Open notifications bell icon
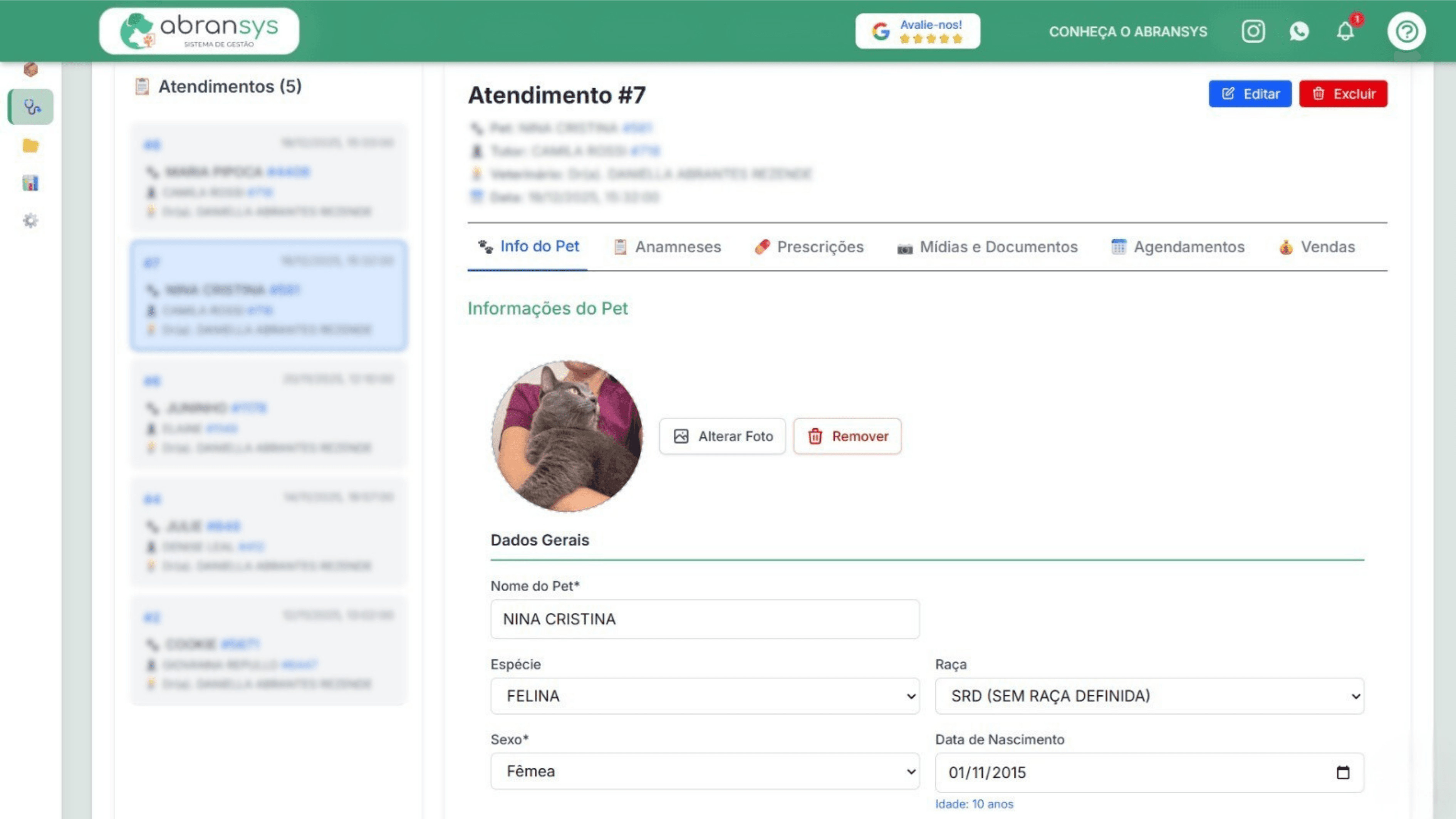 coord(1345,31)
